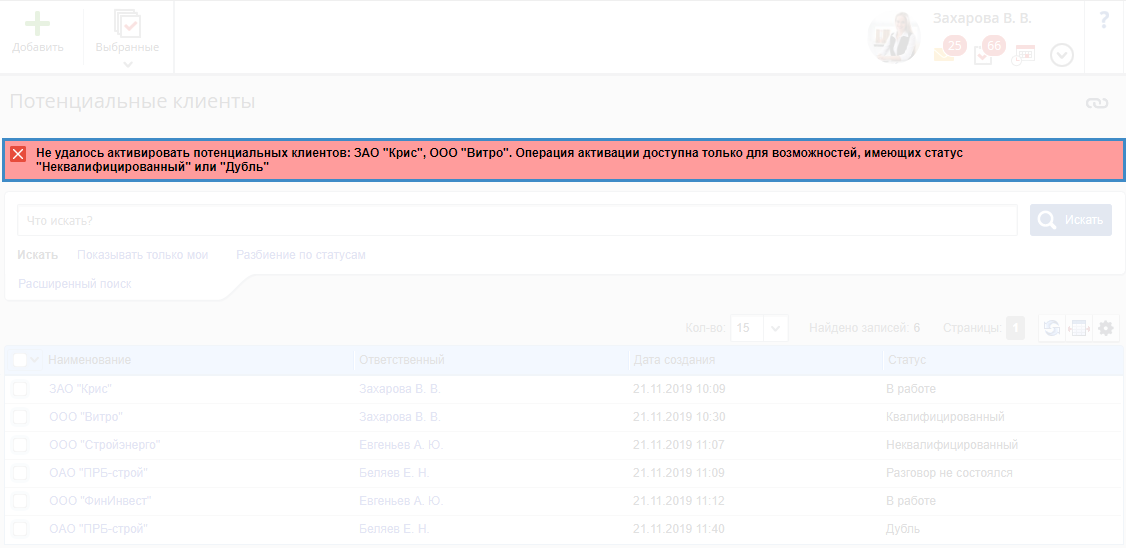Open Евгеньев А. Ю. in Стройэнерго row

401,445
